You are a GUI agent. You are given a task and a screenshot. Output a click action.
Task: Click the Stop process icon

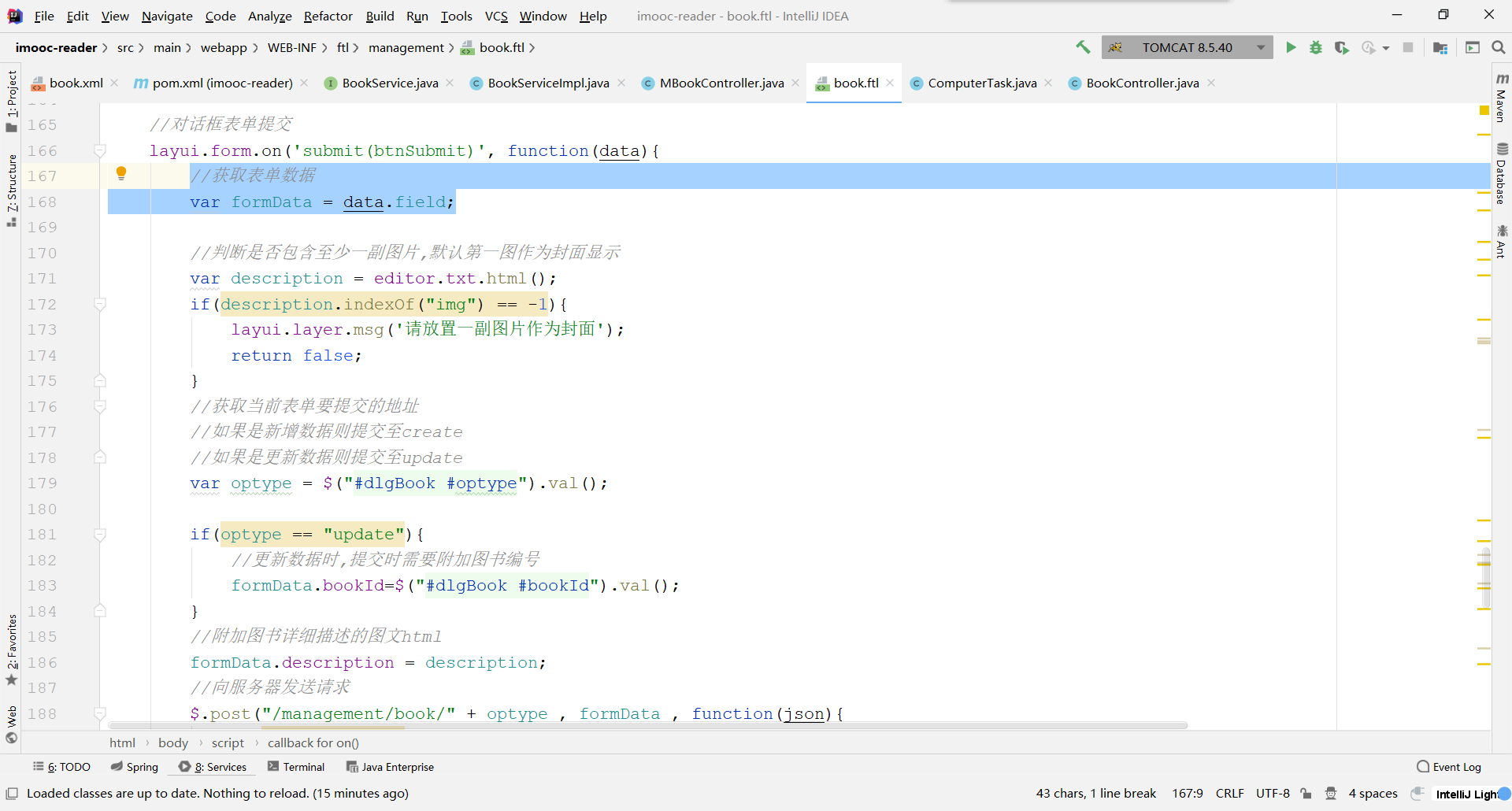(1408, 47)
